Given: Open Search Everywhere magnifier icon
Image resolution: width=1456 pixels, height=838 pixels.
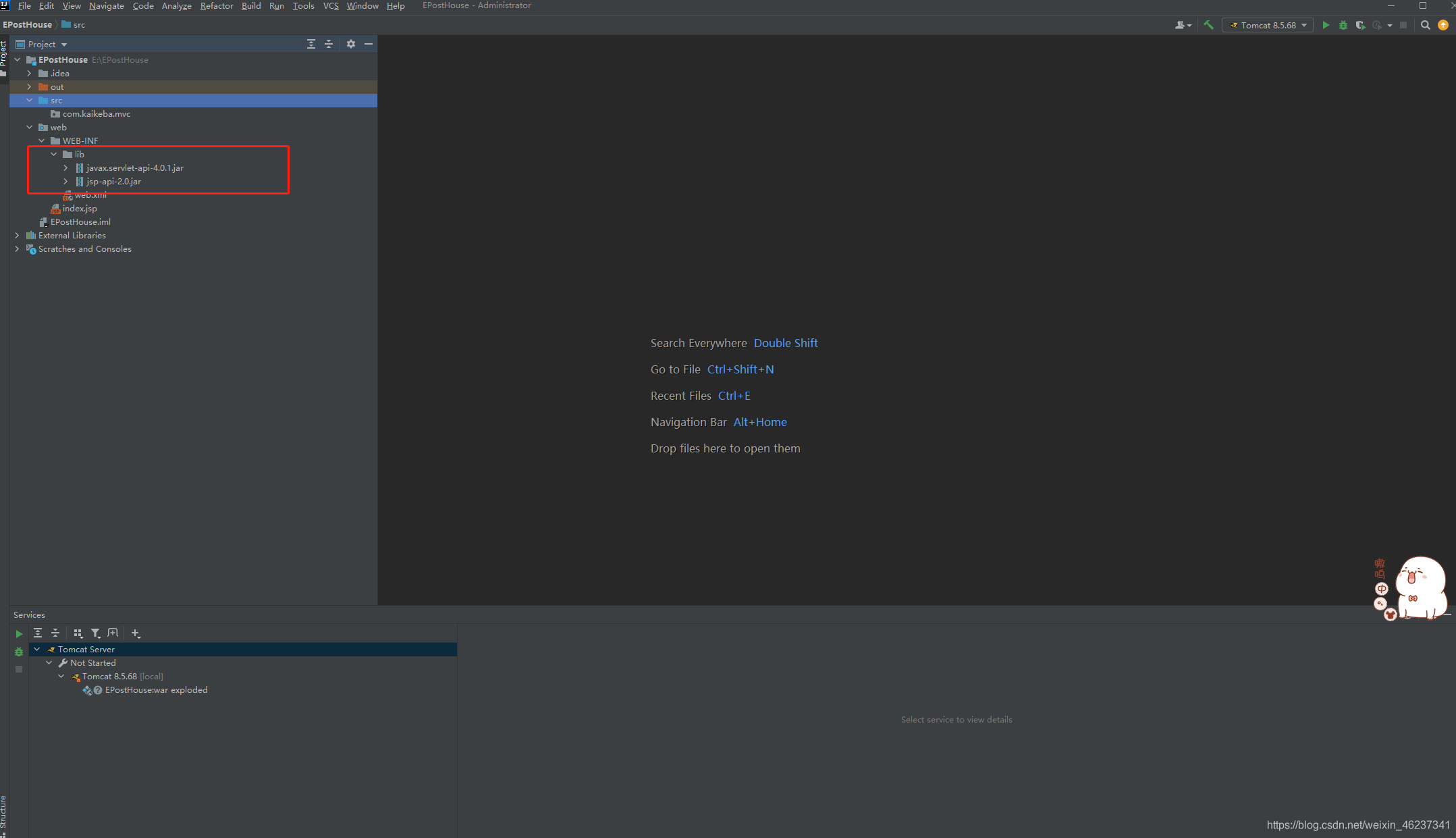Looking at the screenshot, I should pos(1425,25).
